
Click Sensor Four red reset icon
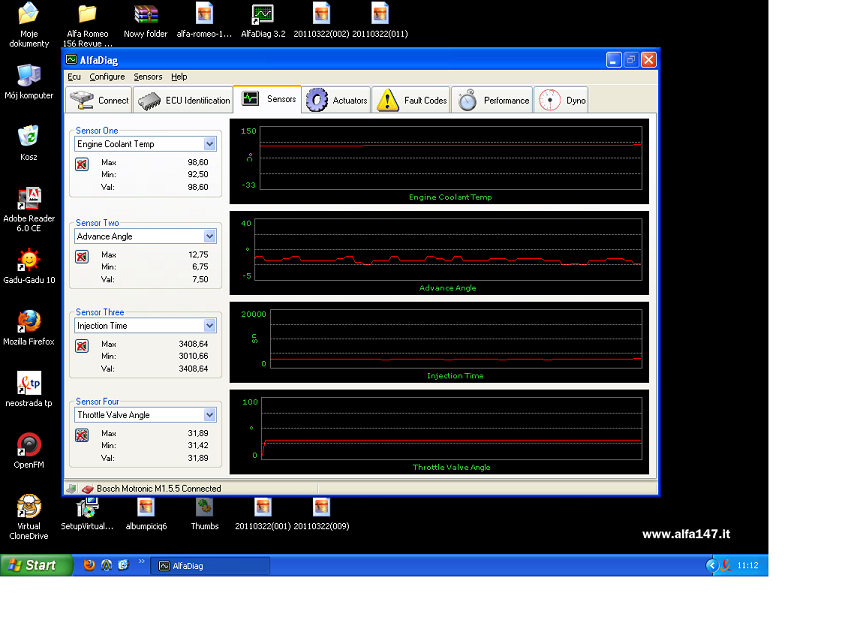pos(82,435)
